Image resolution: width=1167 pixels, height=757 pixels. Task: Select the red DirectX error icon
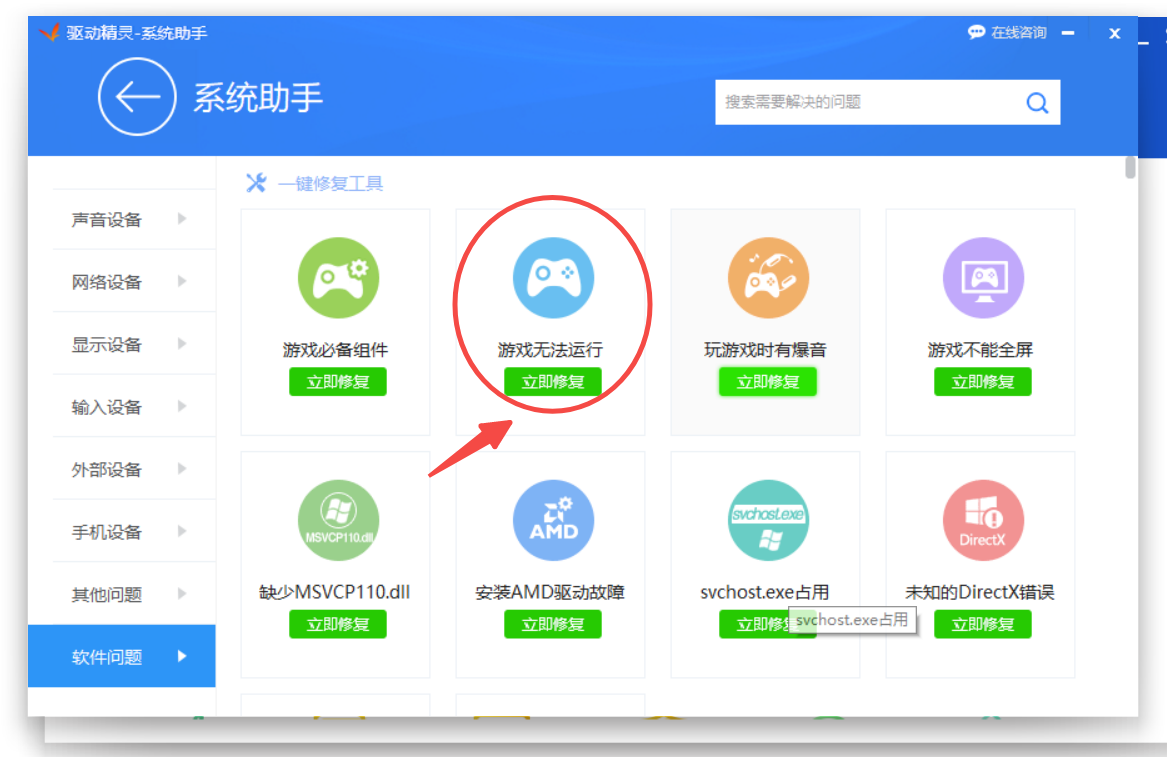pos(982,520)
